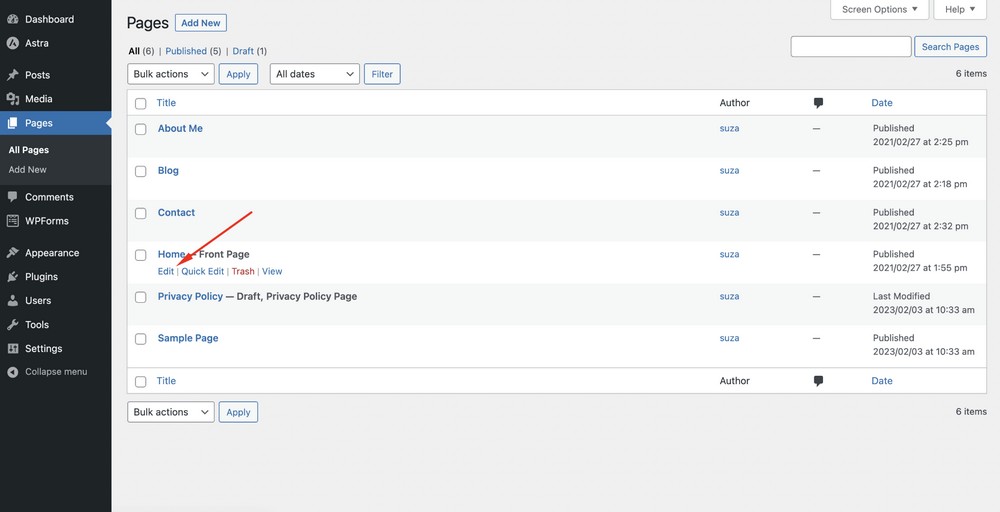1000x512 pixels.
Task: Sort by Title column header
Action: click(166, 103)
